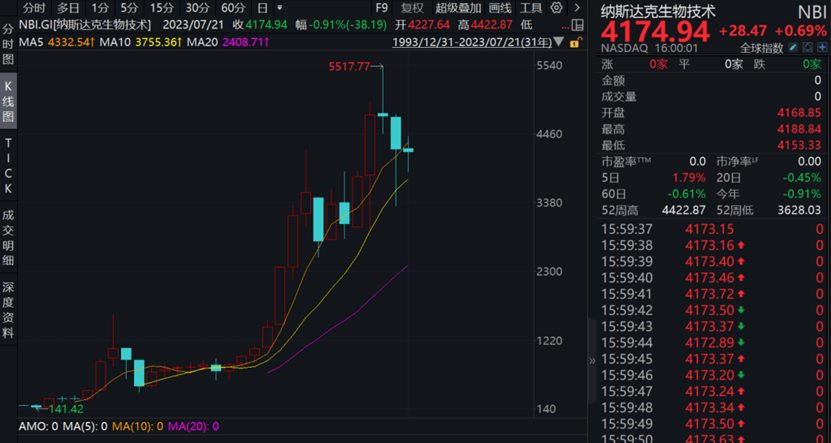Switch to 多日 multi-day view

tap(68, 8)
